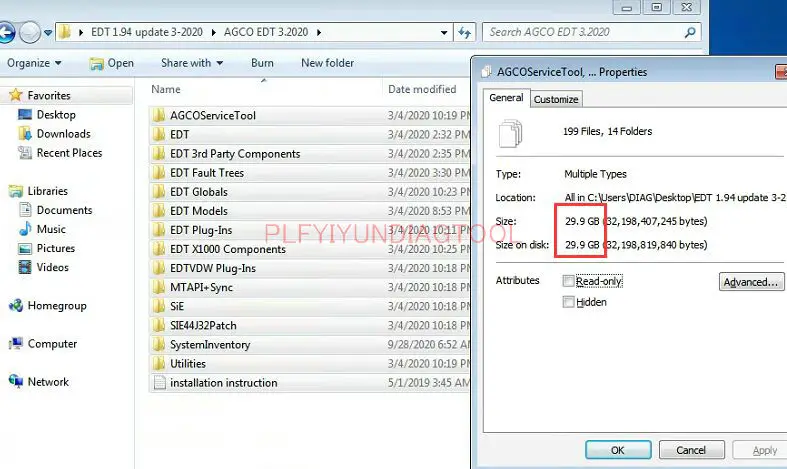Viewport: 787px width, 469px height.
Task: Click the multiple files icon in Properties
Action: click(510, 133)
